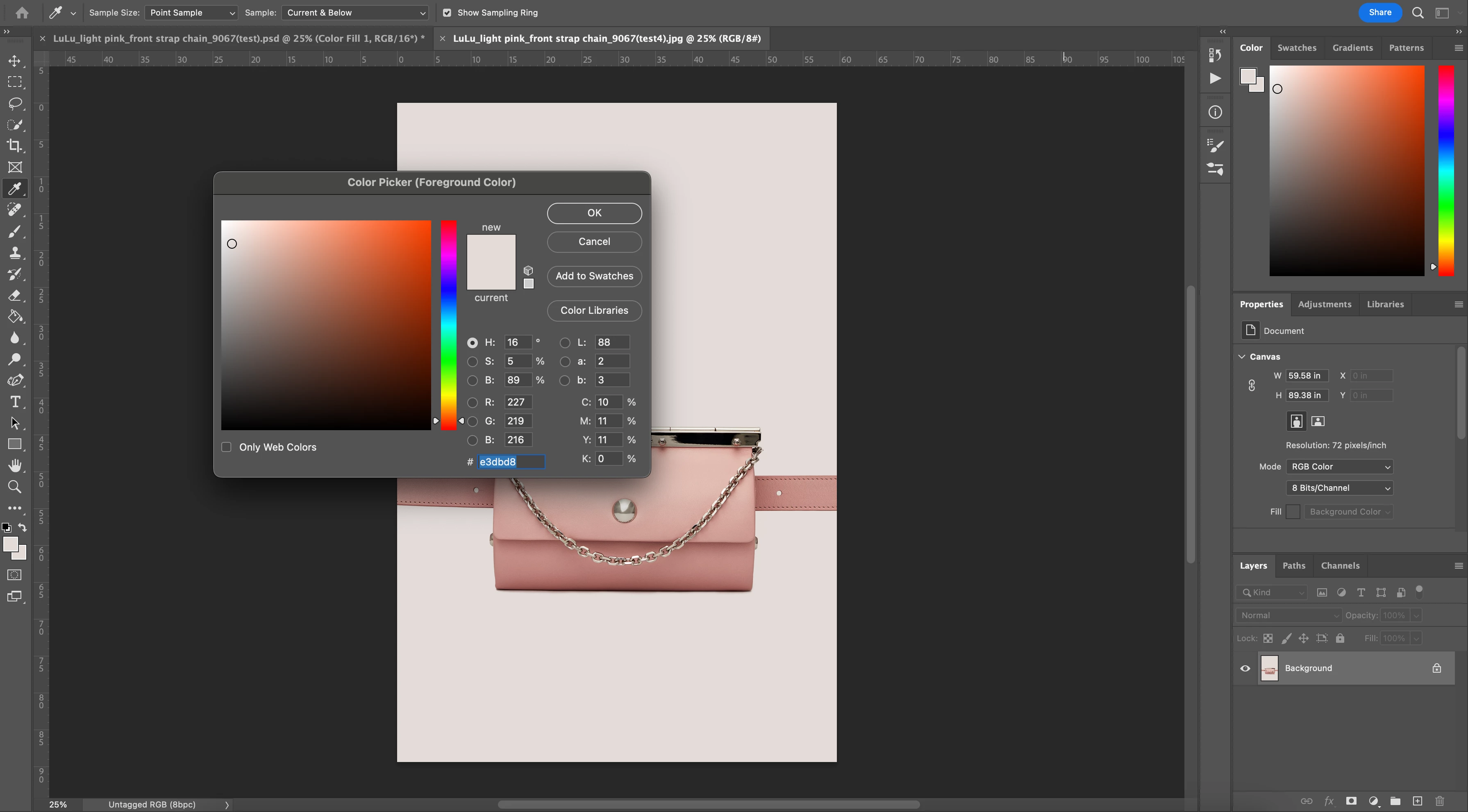Viewport: 1468px width, 812px height.
Task: Switch to the Channels tab
Action: tap(1340, 566)
